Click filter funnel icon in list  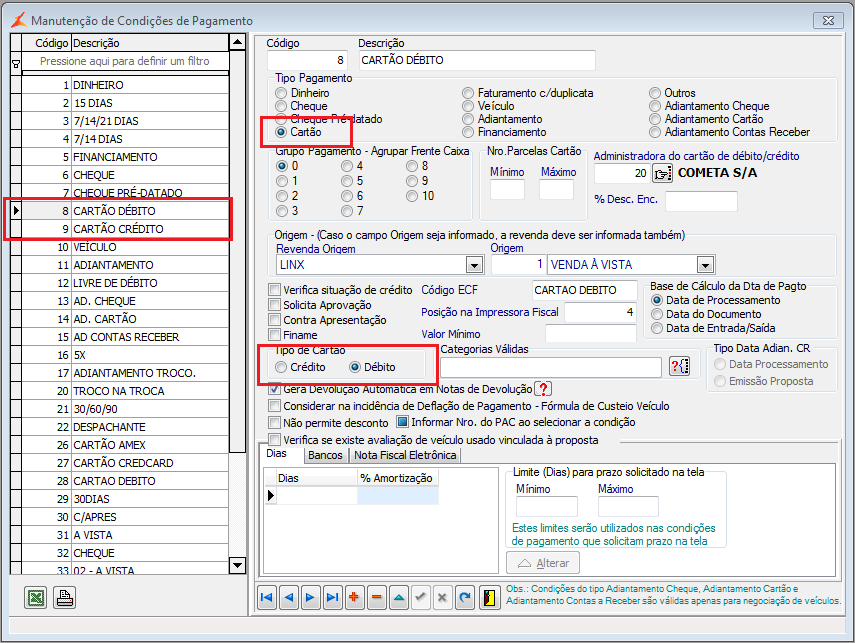pos(16,64)
